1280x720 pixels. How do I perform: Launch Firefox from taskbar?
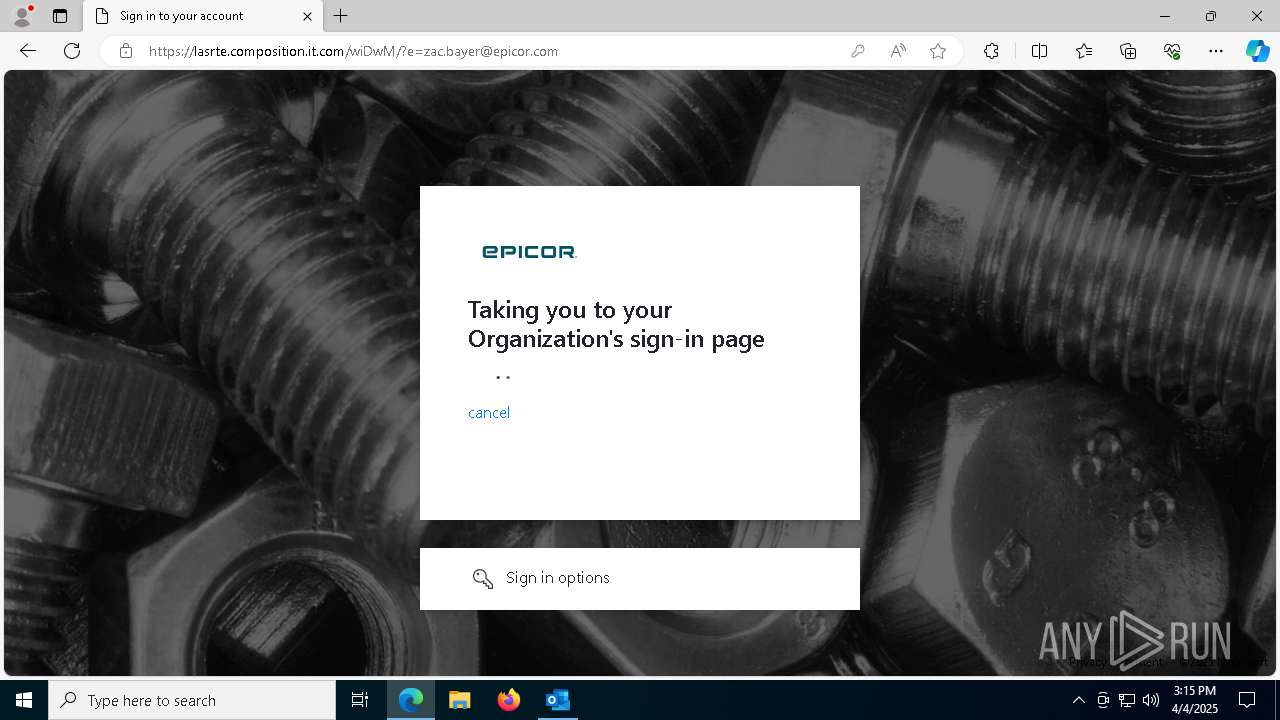[509, 700]
